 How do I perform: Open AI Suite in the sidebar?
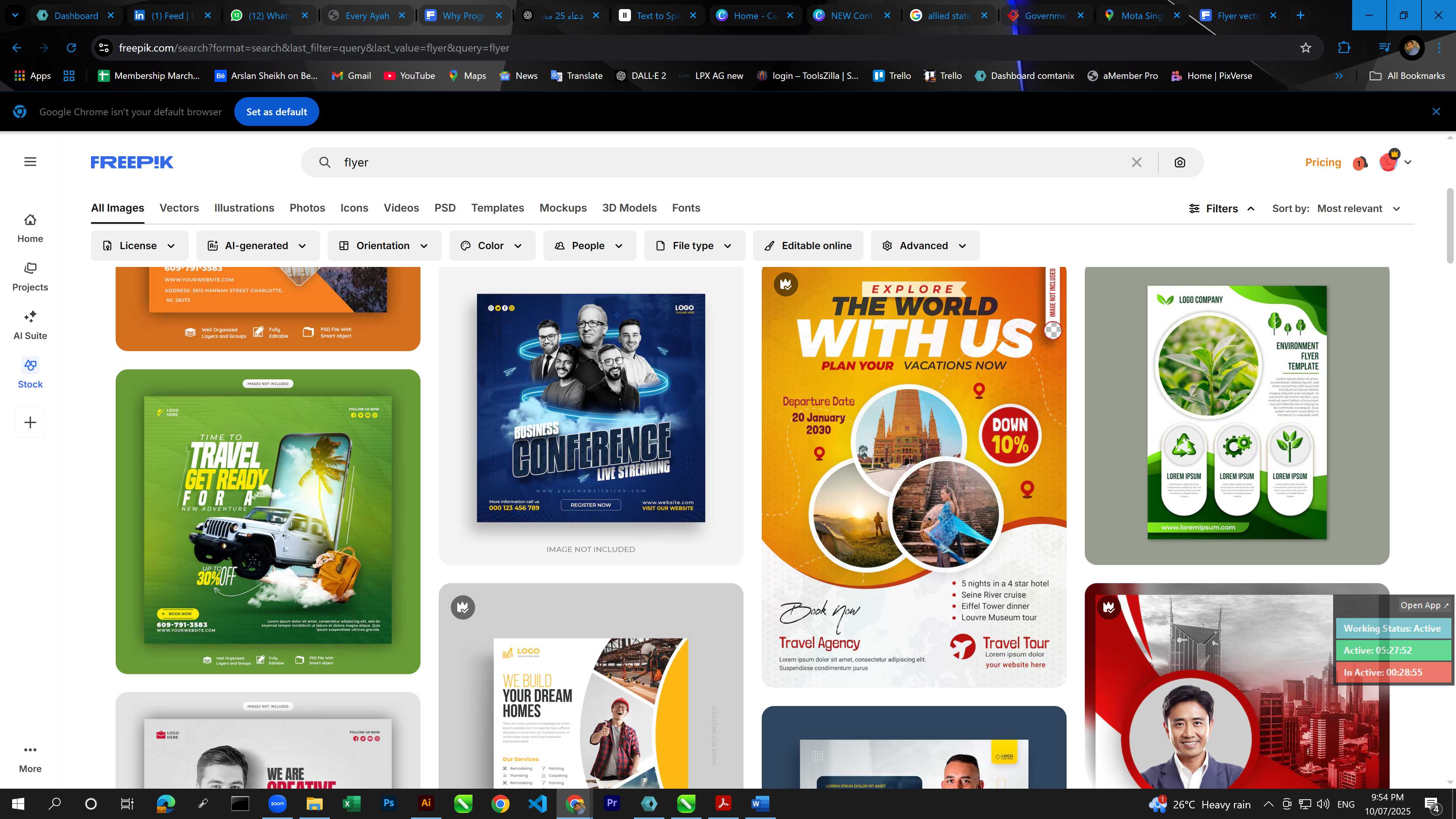(30, 326)
